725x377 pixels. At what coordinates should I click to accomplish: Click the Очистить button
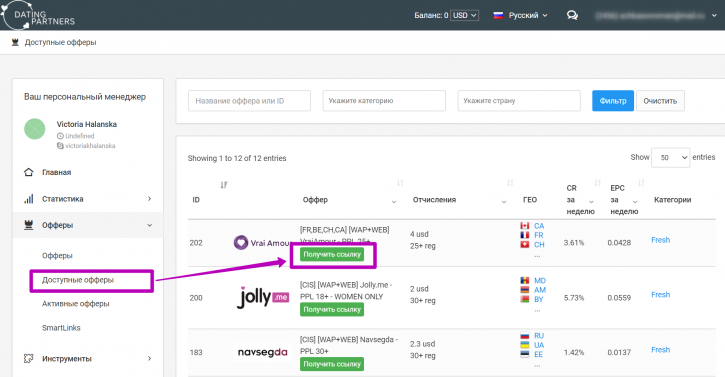click(660, 101)
